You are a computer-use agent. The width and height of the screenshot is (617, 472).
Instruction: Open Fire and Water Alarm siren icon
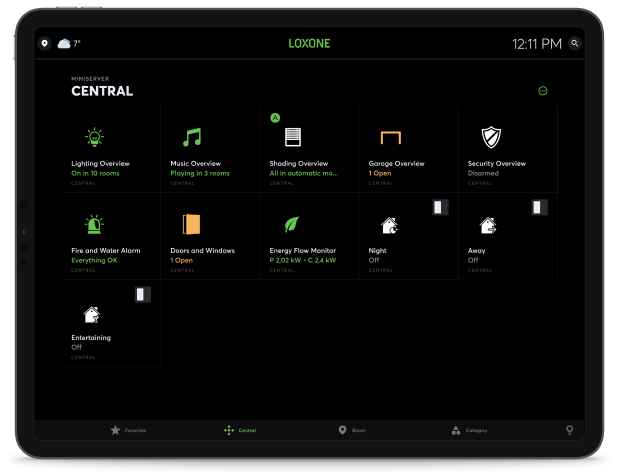click(x=93, y=224)
